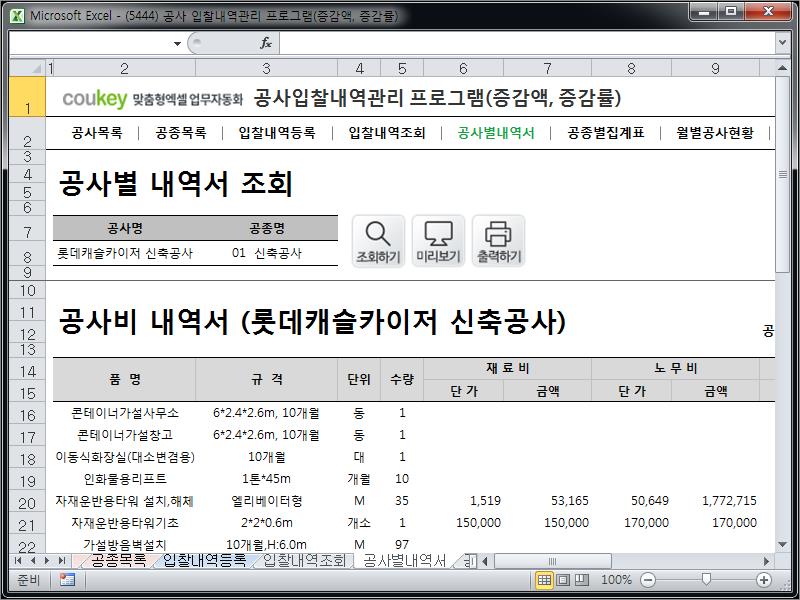Select column header 7

point(547,68)
